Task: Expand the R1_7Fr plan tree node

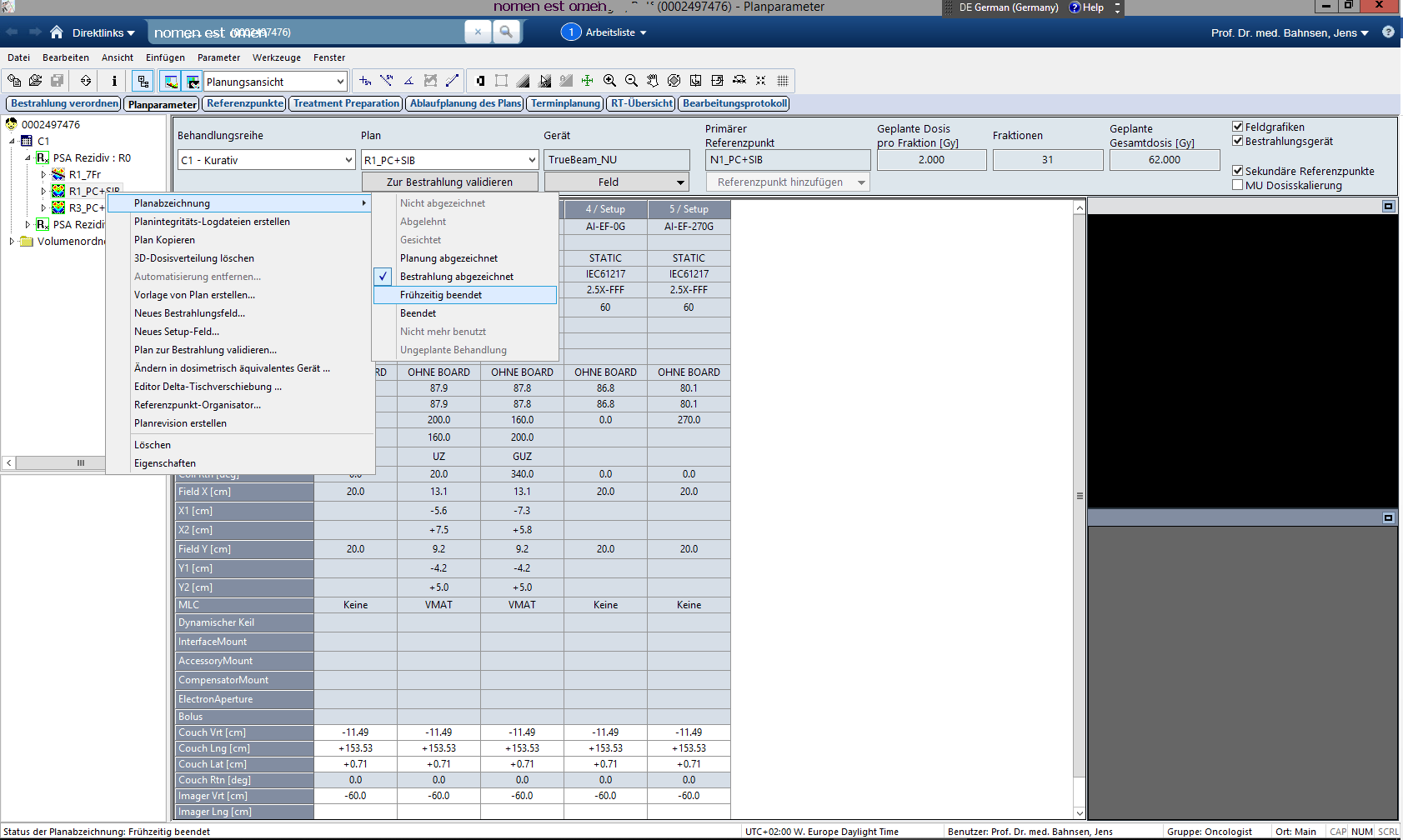Action: coord(43,175)
